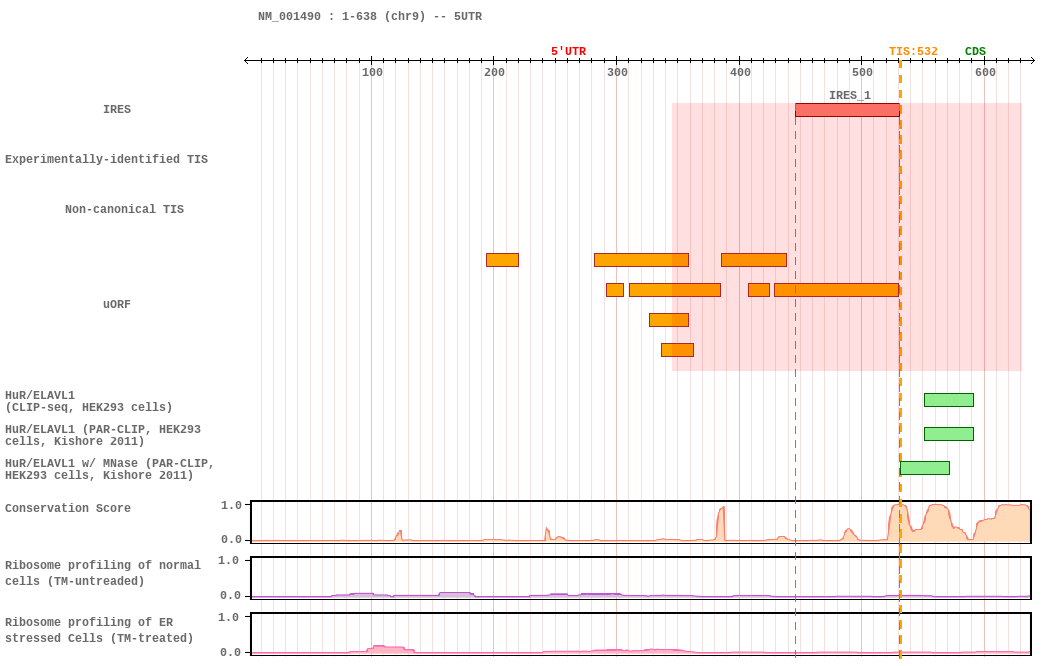Click the green HuR/ELAVL1 CLIP-seq binding bar
The width and height of the screenshot is (1050, 666).
pos(948,400)
